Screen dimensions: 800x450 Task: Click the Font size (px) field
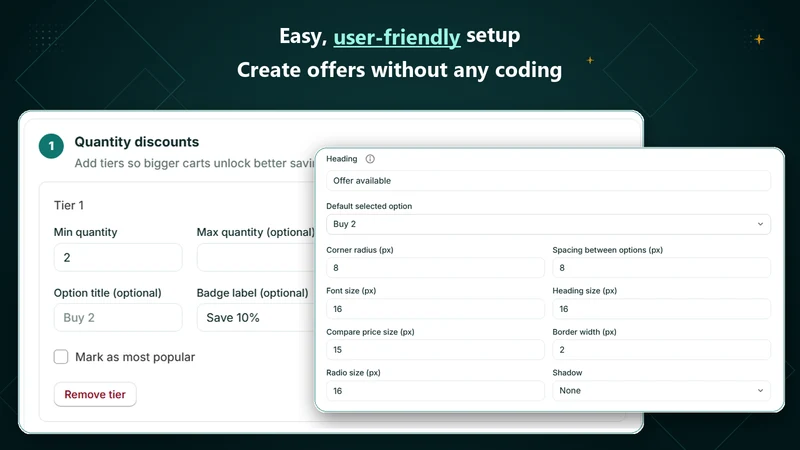tap(435, 309)
